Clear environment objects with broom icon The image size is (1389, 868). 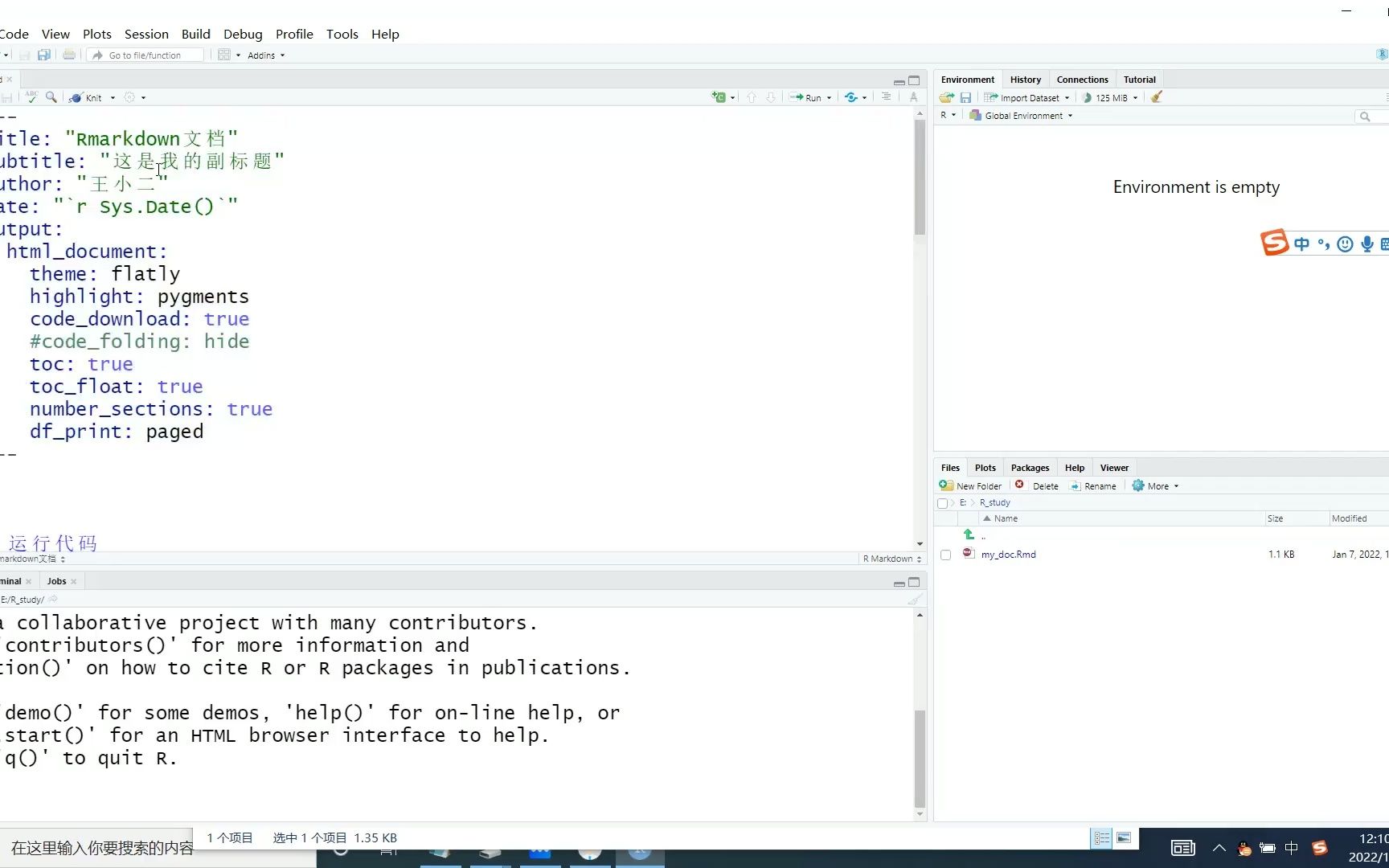tap(1156, 97)
